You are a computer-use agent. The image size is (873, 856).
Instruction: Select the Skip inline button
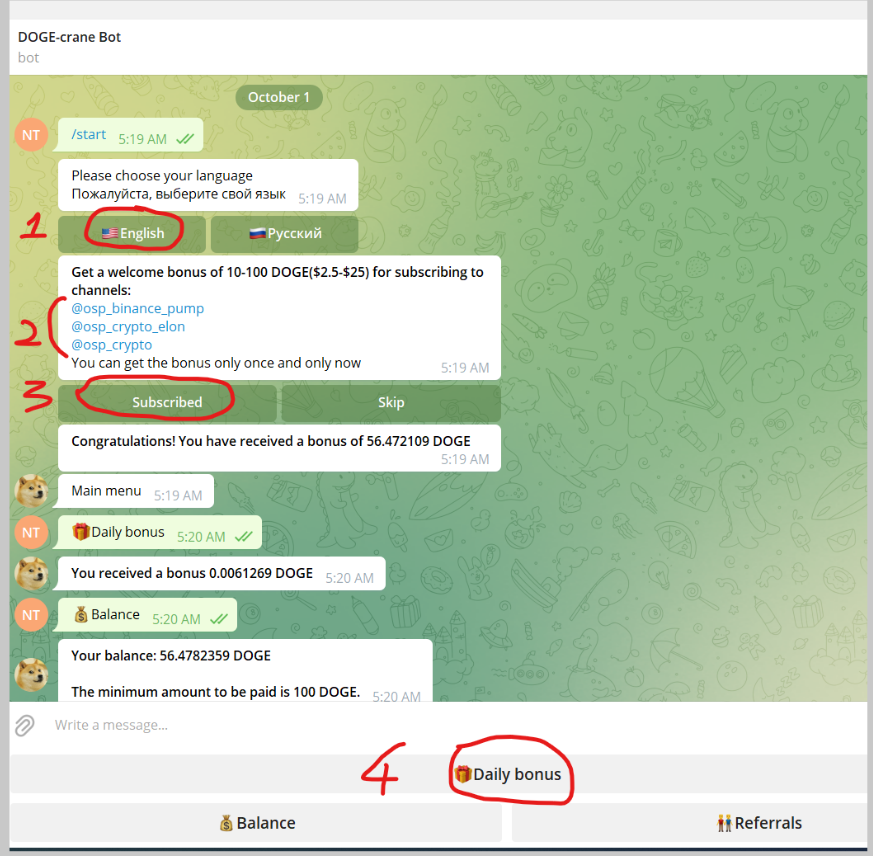(x=391, y=403)
